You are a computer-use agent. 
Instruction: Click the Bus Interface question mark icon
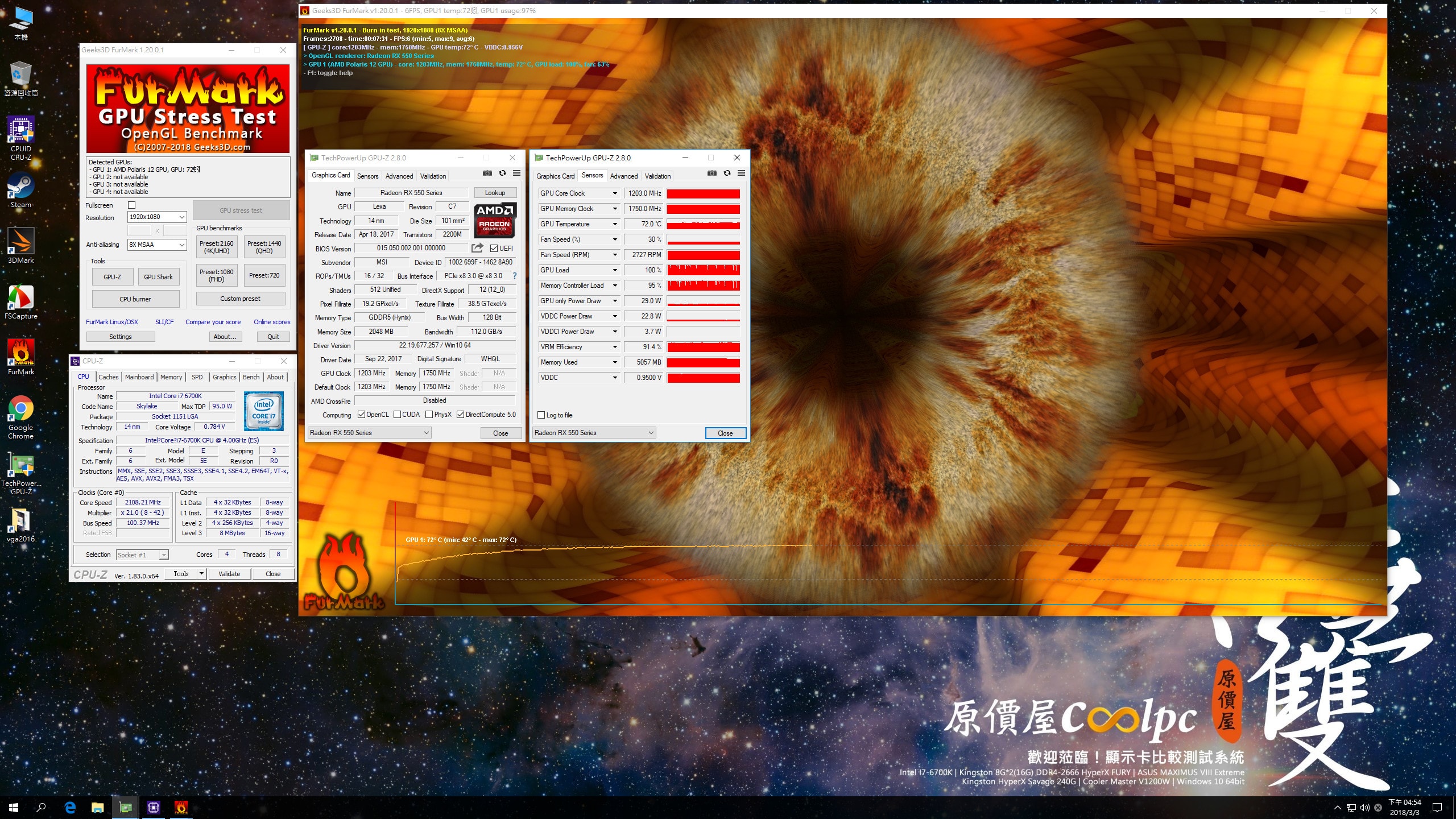515,276
